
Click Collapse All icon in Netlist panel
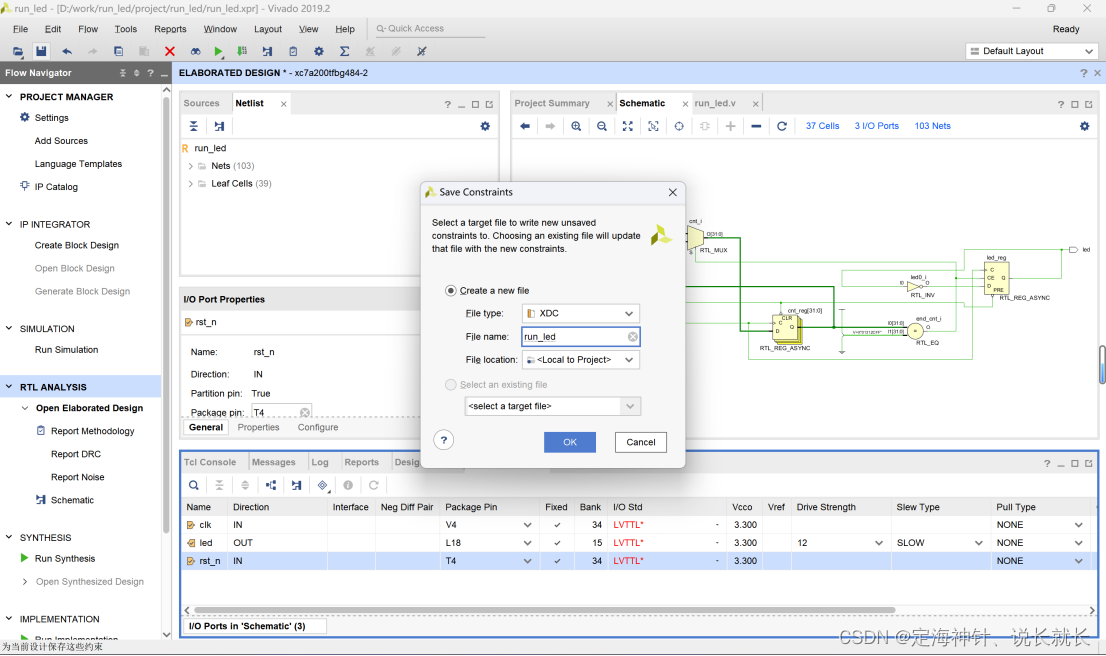click(x=194, y=126)
